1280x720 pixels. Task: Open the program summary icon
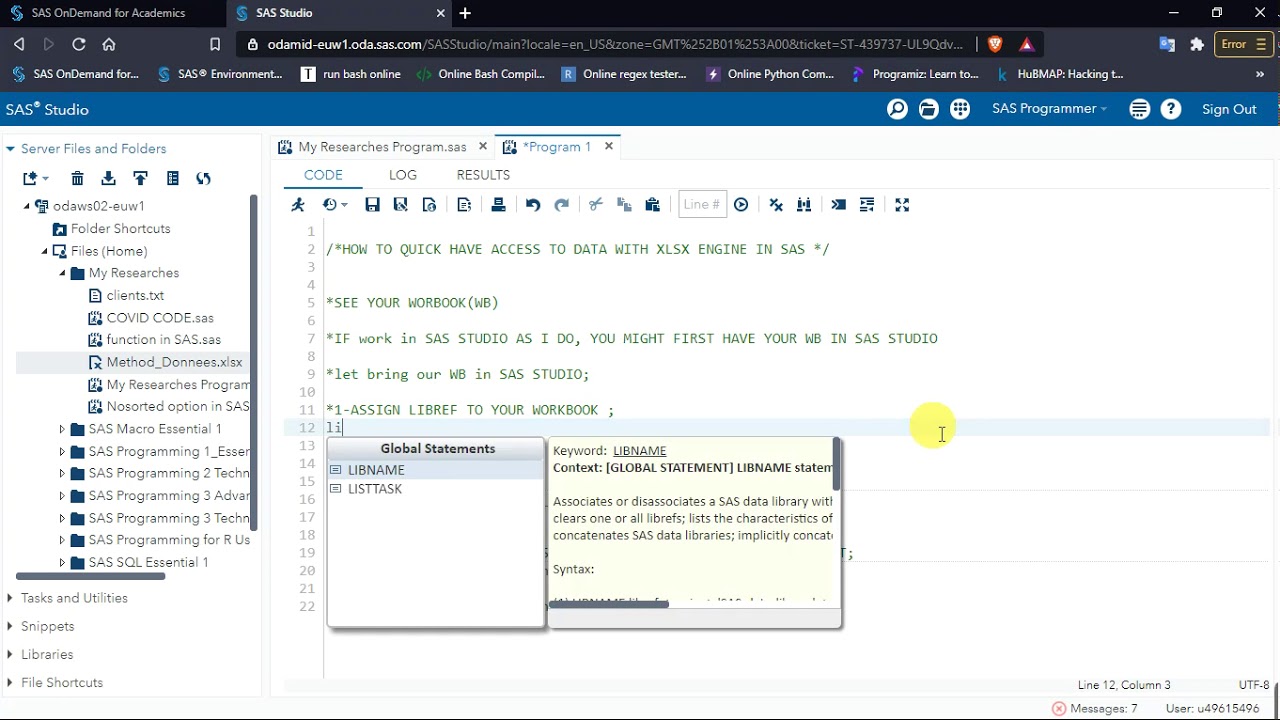(x=464, y=205)
